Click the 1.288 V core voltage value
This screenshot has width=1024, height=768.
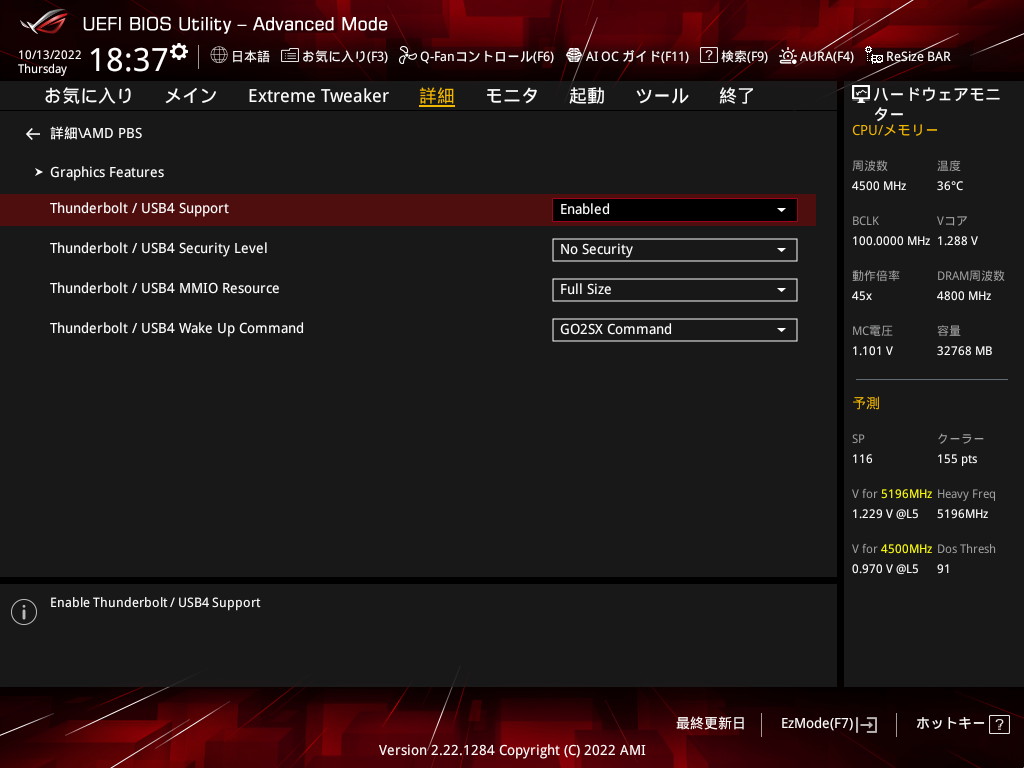coord(957,241)
